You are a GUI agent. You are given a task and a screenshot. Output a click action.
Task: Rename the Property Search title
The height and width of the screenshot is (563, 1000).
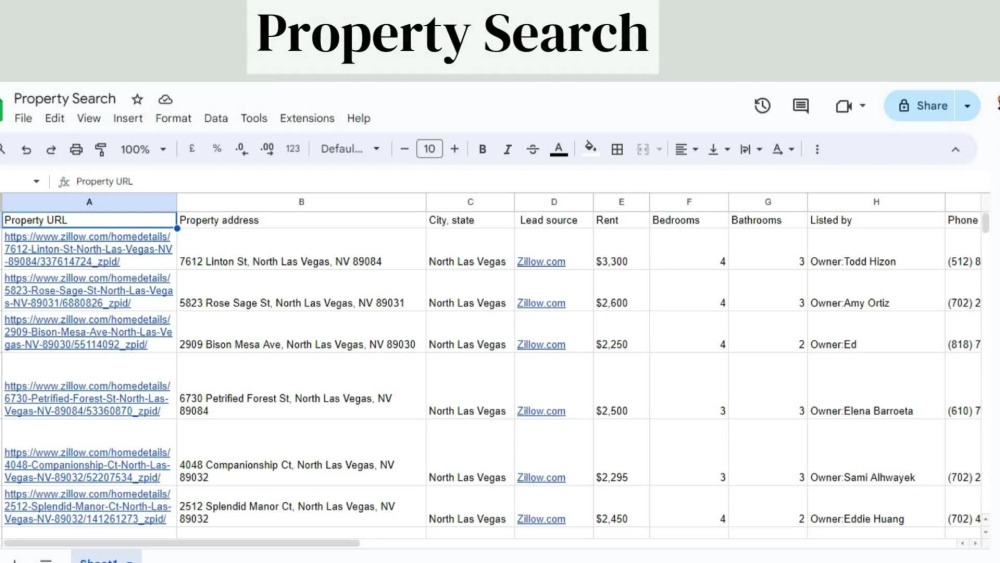point(65,99)
